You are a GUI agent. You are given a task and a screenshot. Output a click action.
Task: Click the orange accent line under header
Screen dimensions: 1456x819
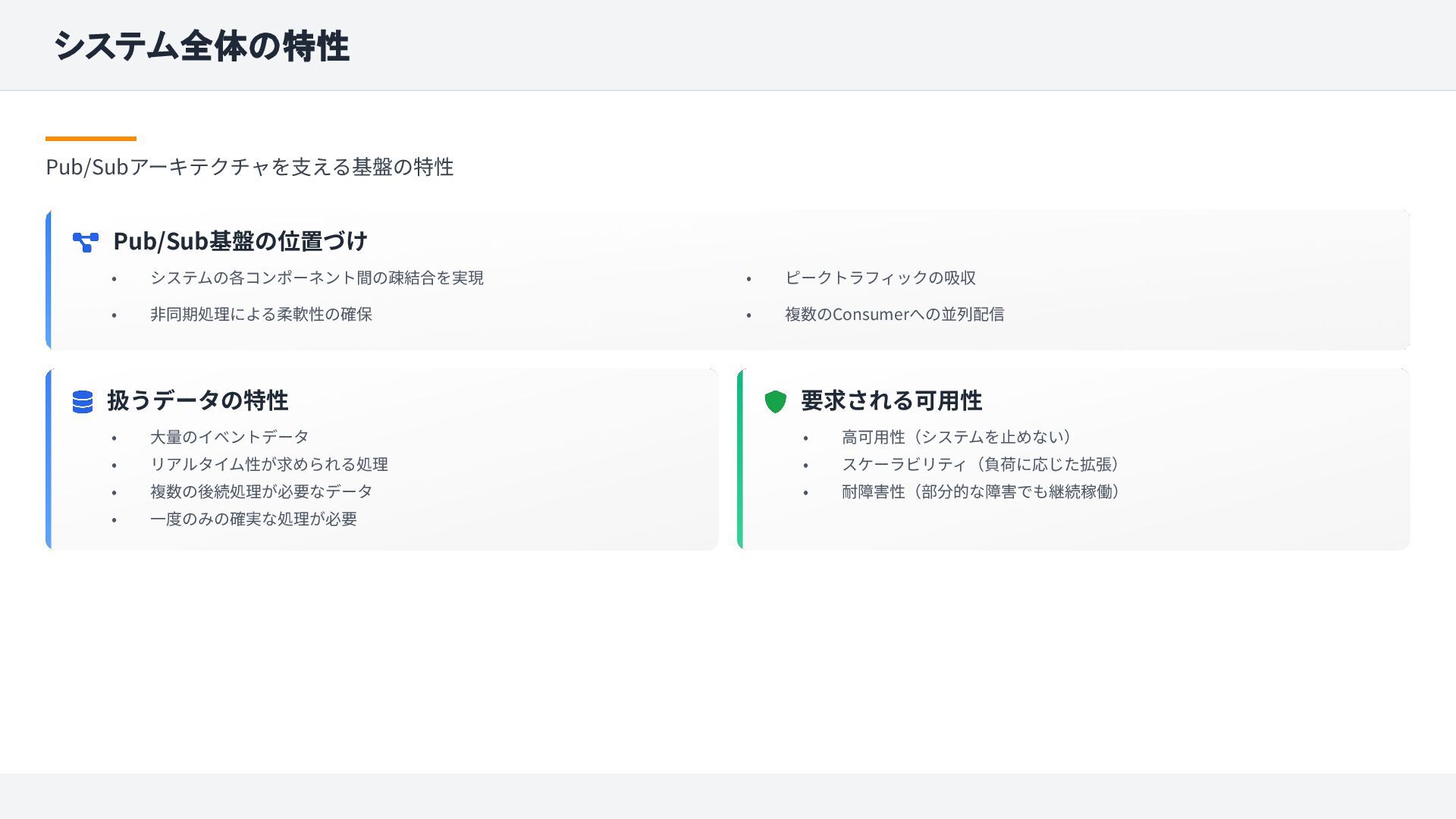pos(91,139)
